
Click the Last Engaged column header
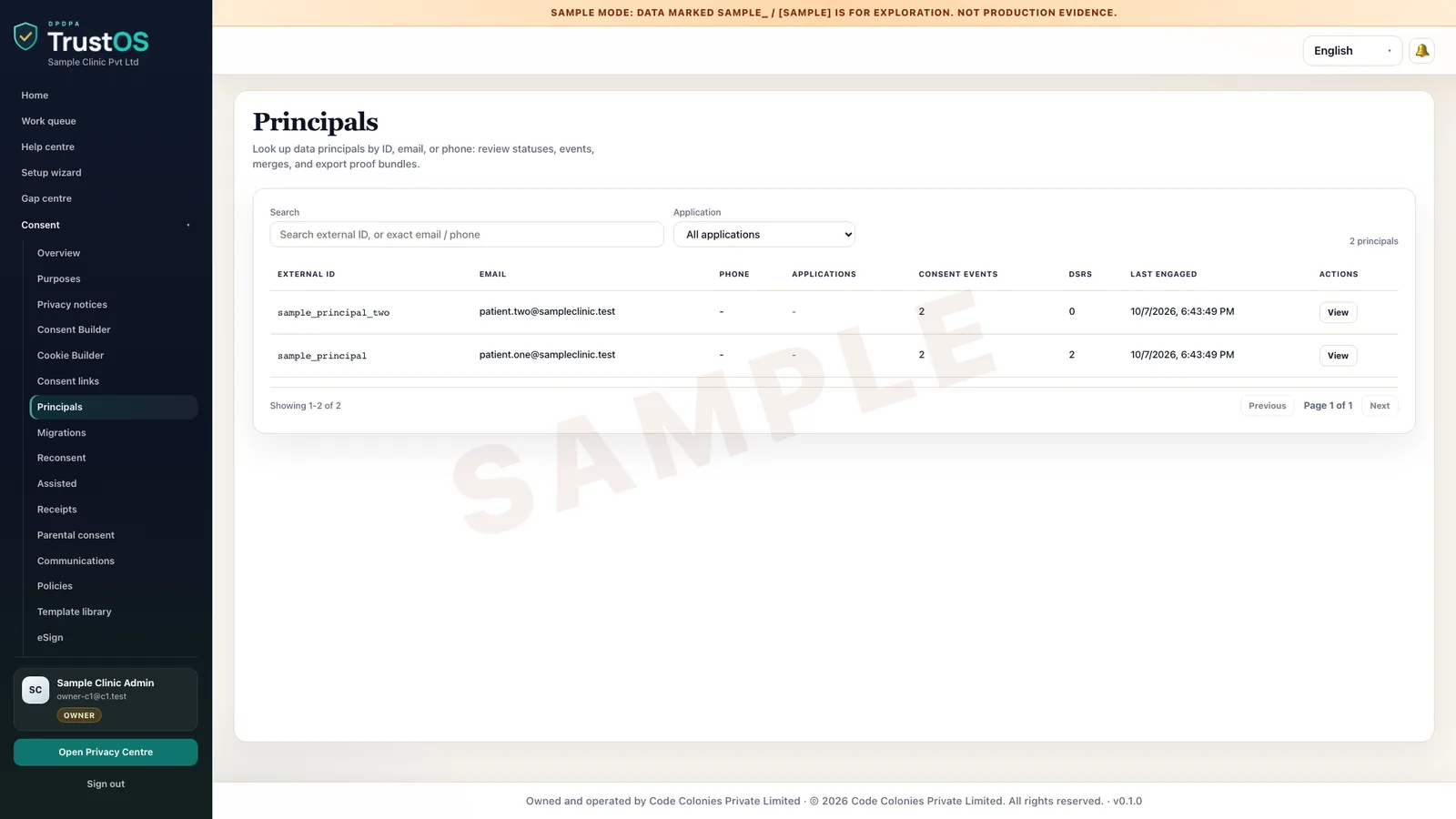1164,274
